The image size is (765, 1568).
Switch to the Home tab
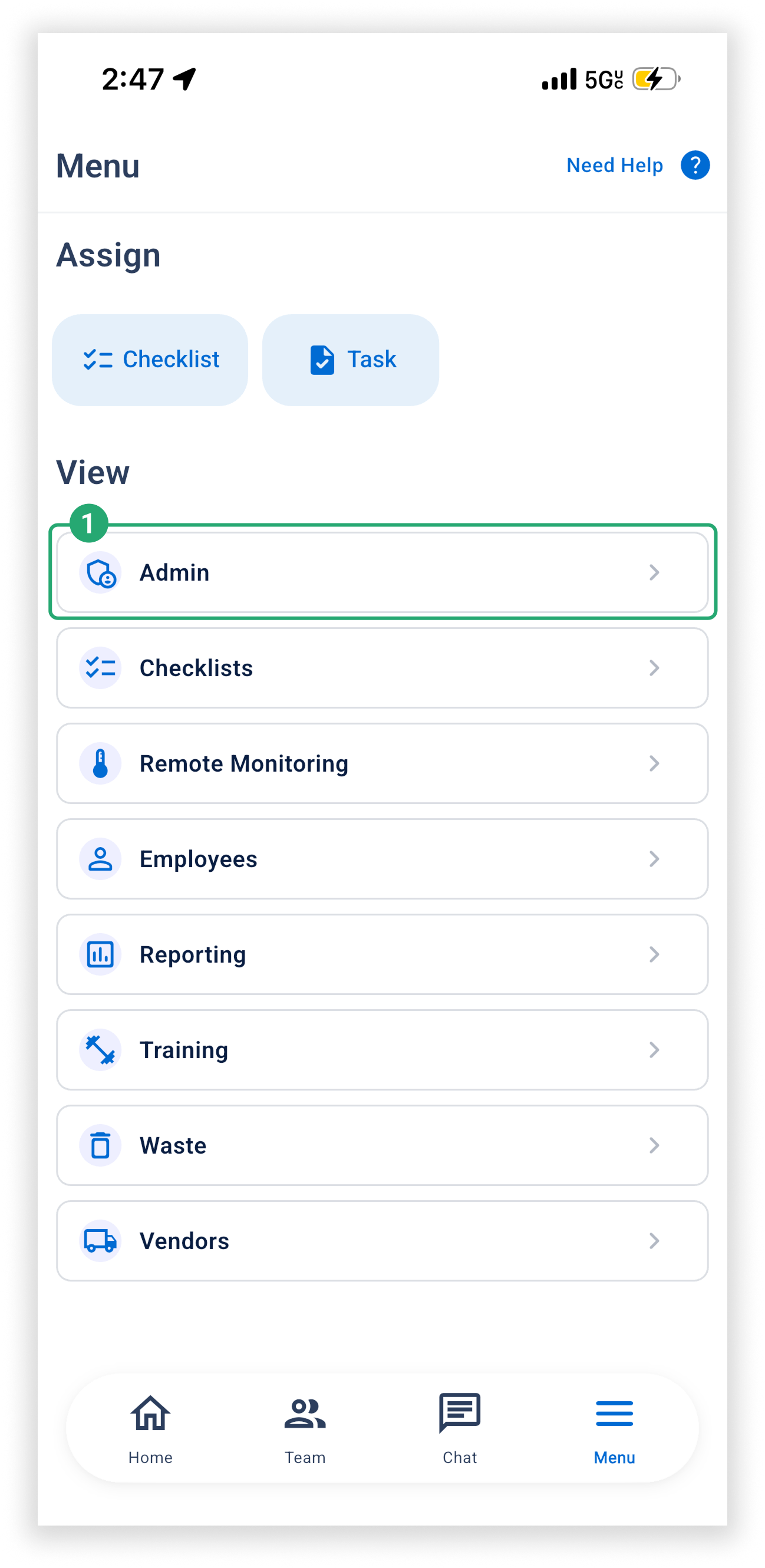click(150, 1428)
